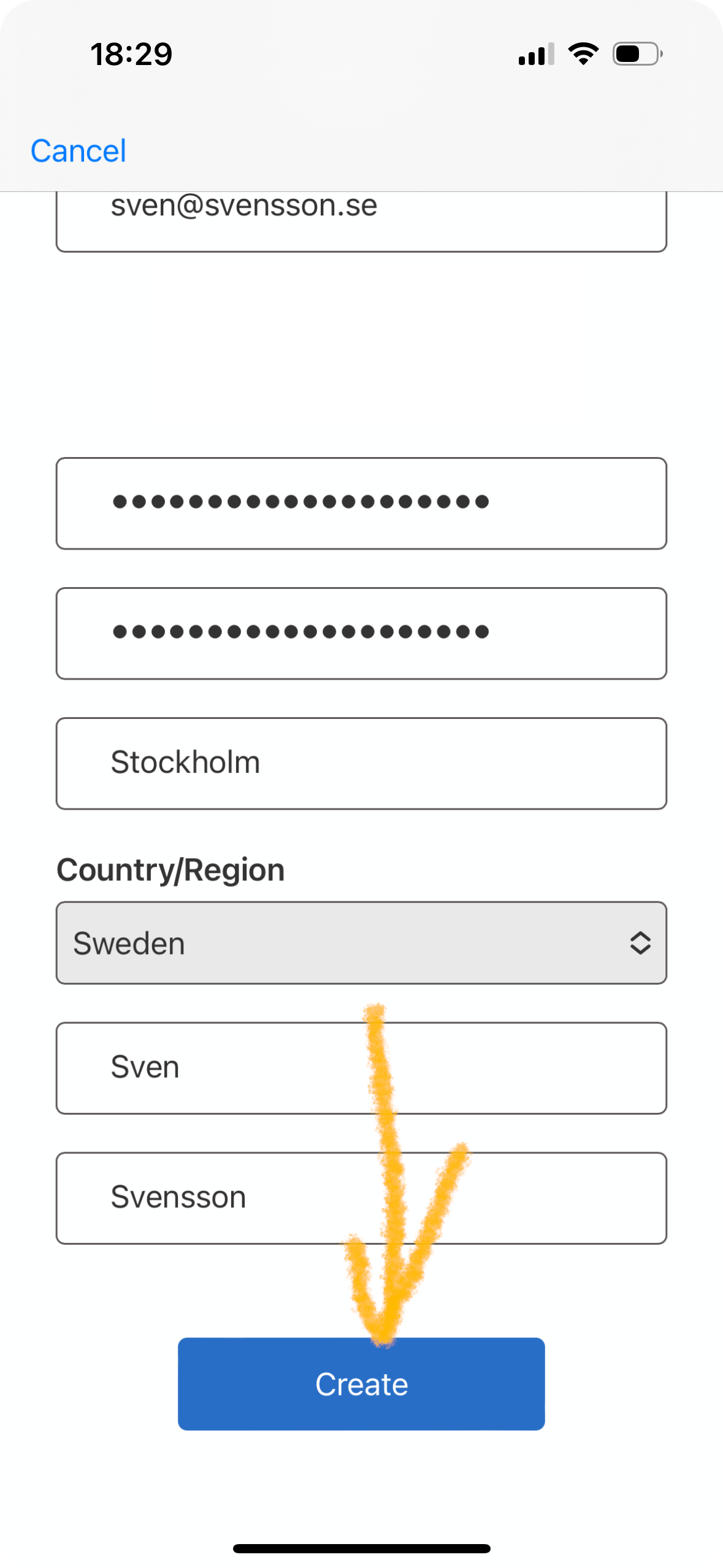This screenshot has height=1568, width=723.
Task: Tap the empty gap above the password field
Action: click(x=361, y=356)
